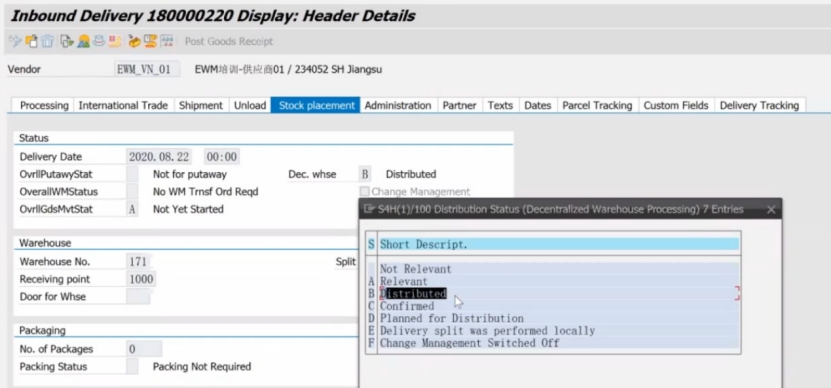
Task: Click the mountain and sun toolbar icon
Action: coord(83,41)
